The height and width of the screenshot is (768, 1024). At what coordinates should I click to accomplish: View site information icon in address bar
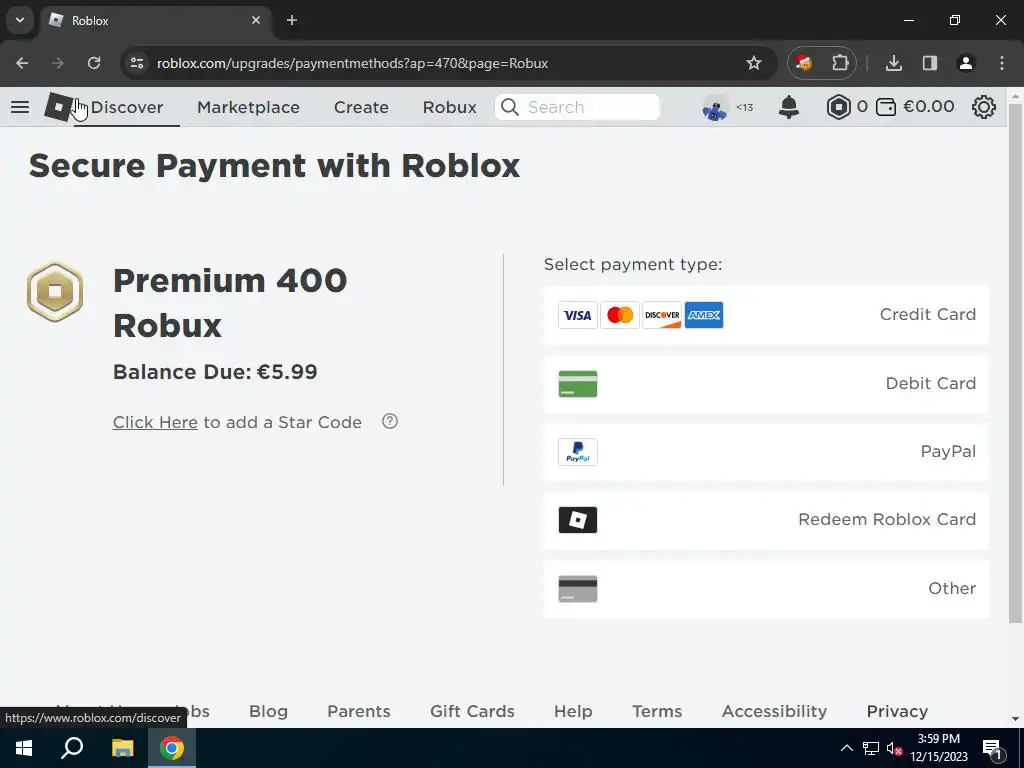pos(136,63)
